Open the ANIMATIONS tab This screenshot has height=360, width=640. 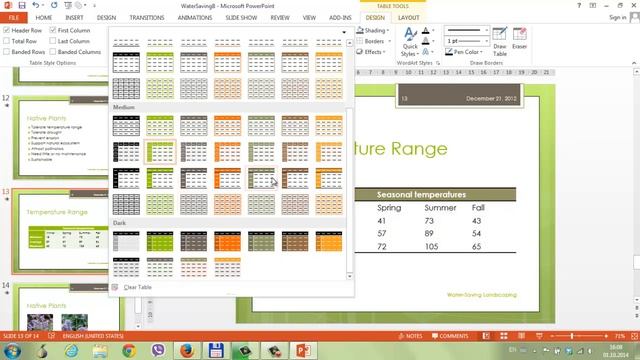click(195, 18)
